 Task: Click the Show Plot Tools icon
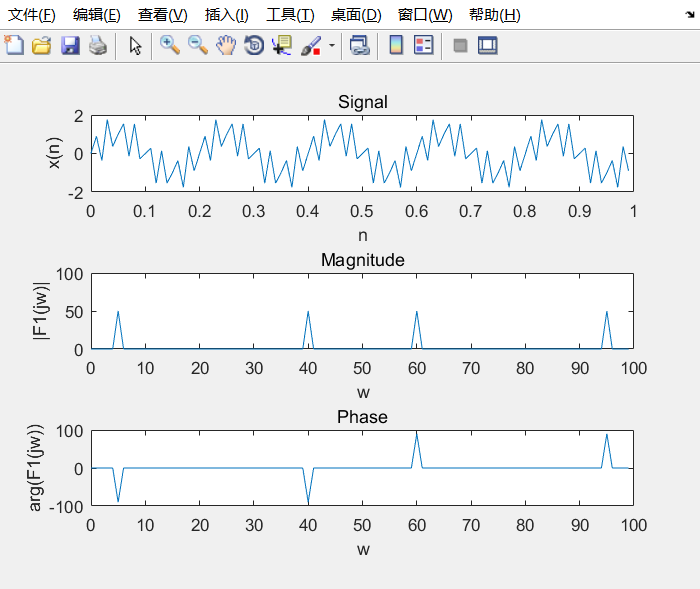point(488,45)
